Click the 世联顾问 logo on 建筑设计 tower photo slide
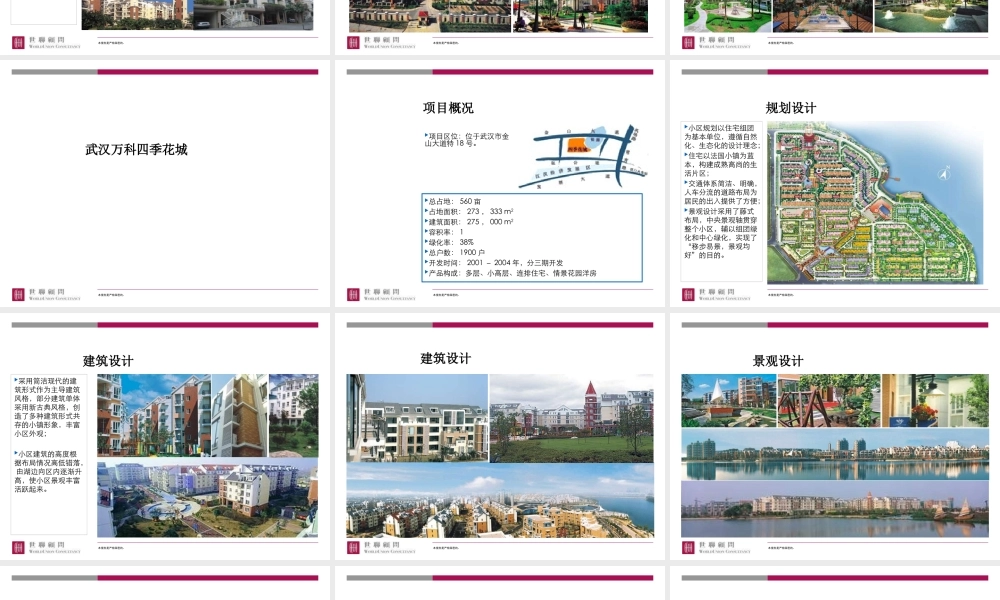 tap(381, 548)
